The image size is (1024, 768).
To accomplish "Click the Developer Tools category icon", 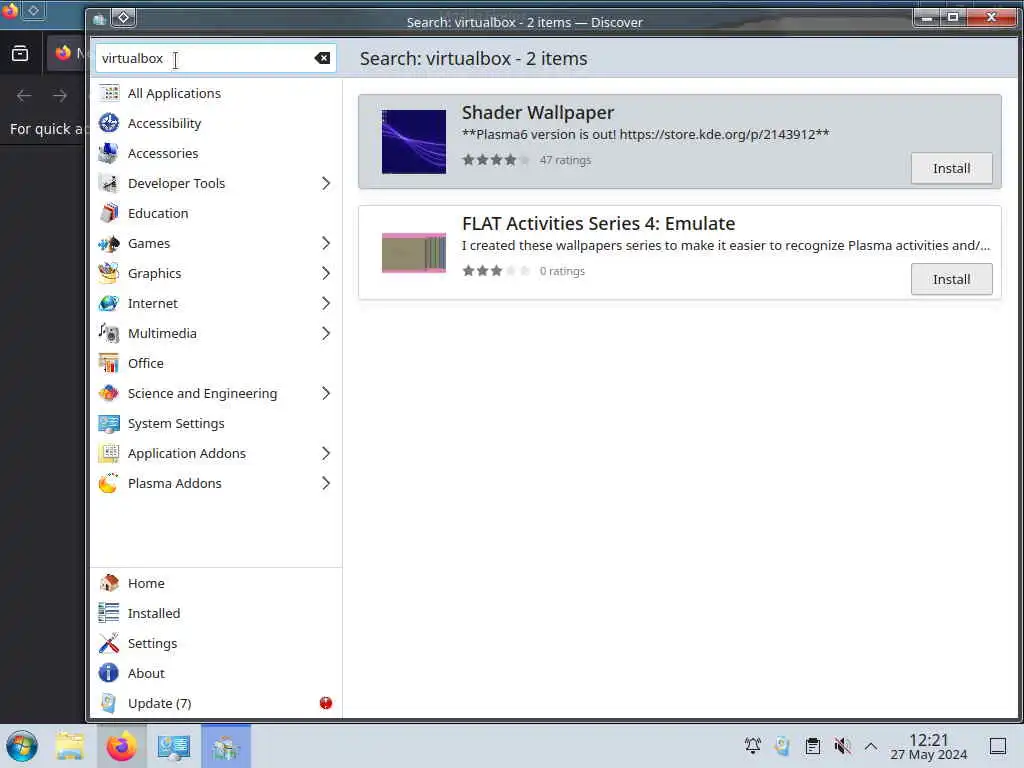I will click(109, 184).
